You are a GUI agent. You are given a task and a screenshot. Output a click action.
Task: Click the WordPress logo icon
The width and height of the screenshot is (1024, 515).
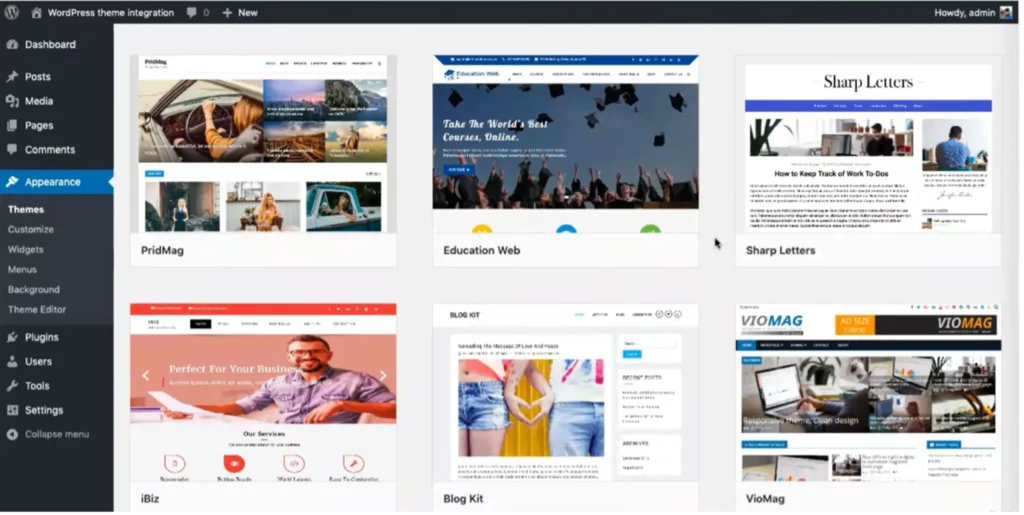[x=11, y=12]
